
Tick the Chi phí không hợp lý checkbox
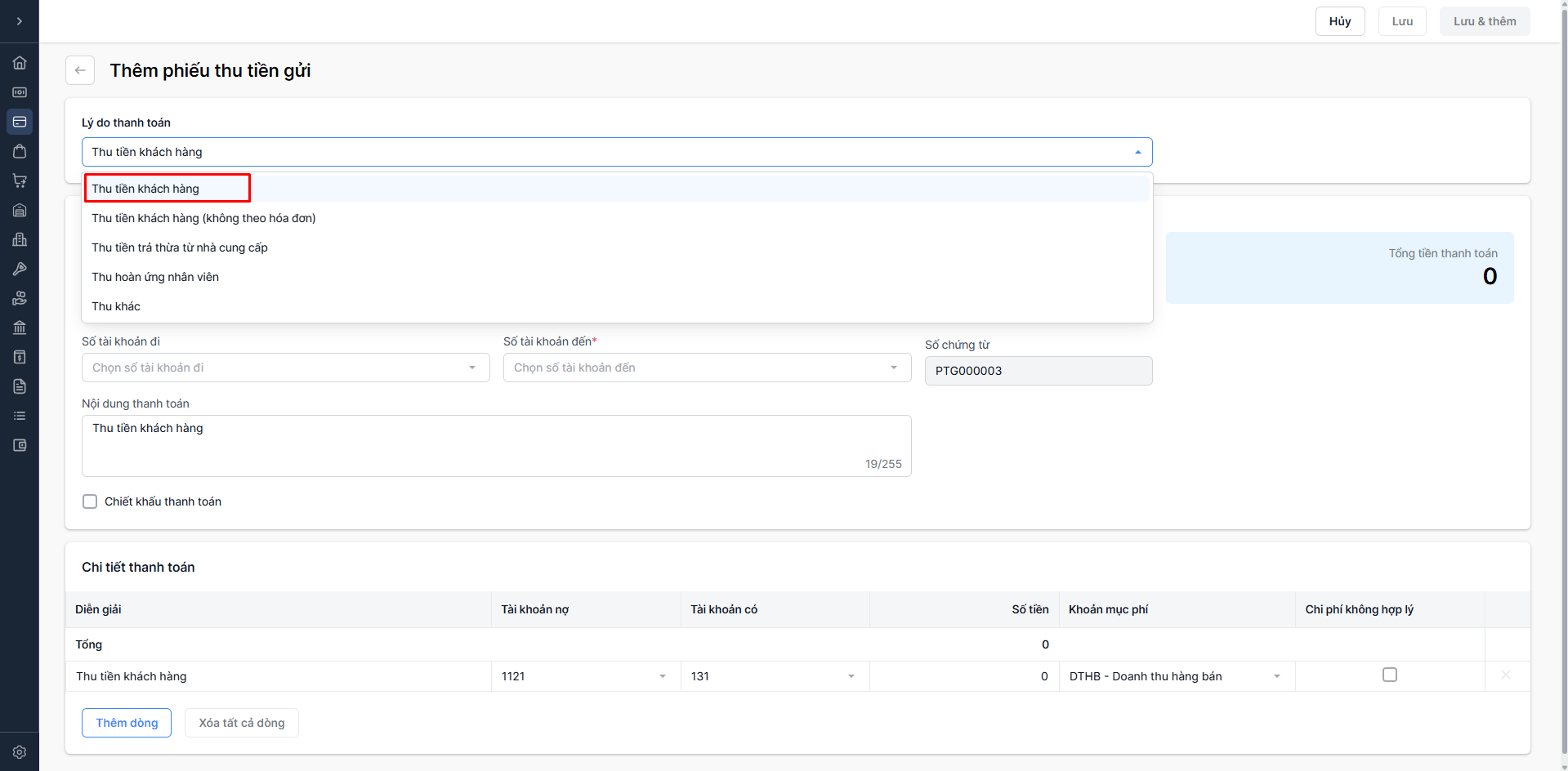(x=1389, y=675)
